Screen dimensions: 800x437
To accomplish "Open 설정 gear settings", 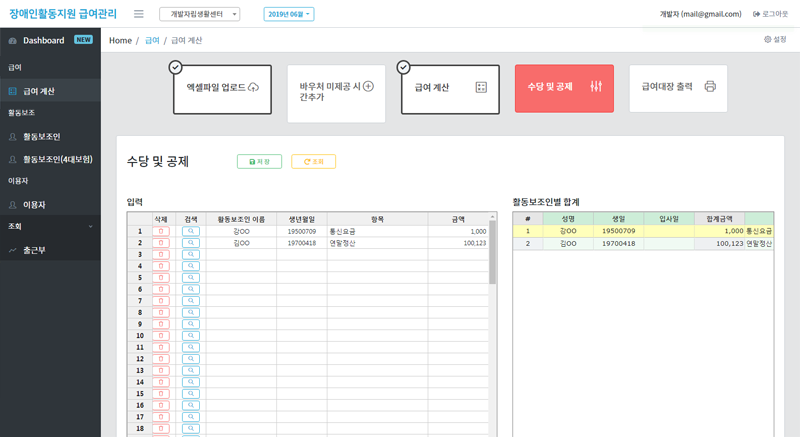I will 775,40.
